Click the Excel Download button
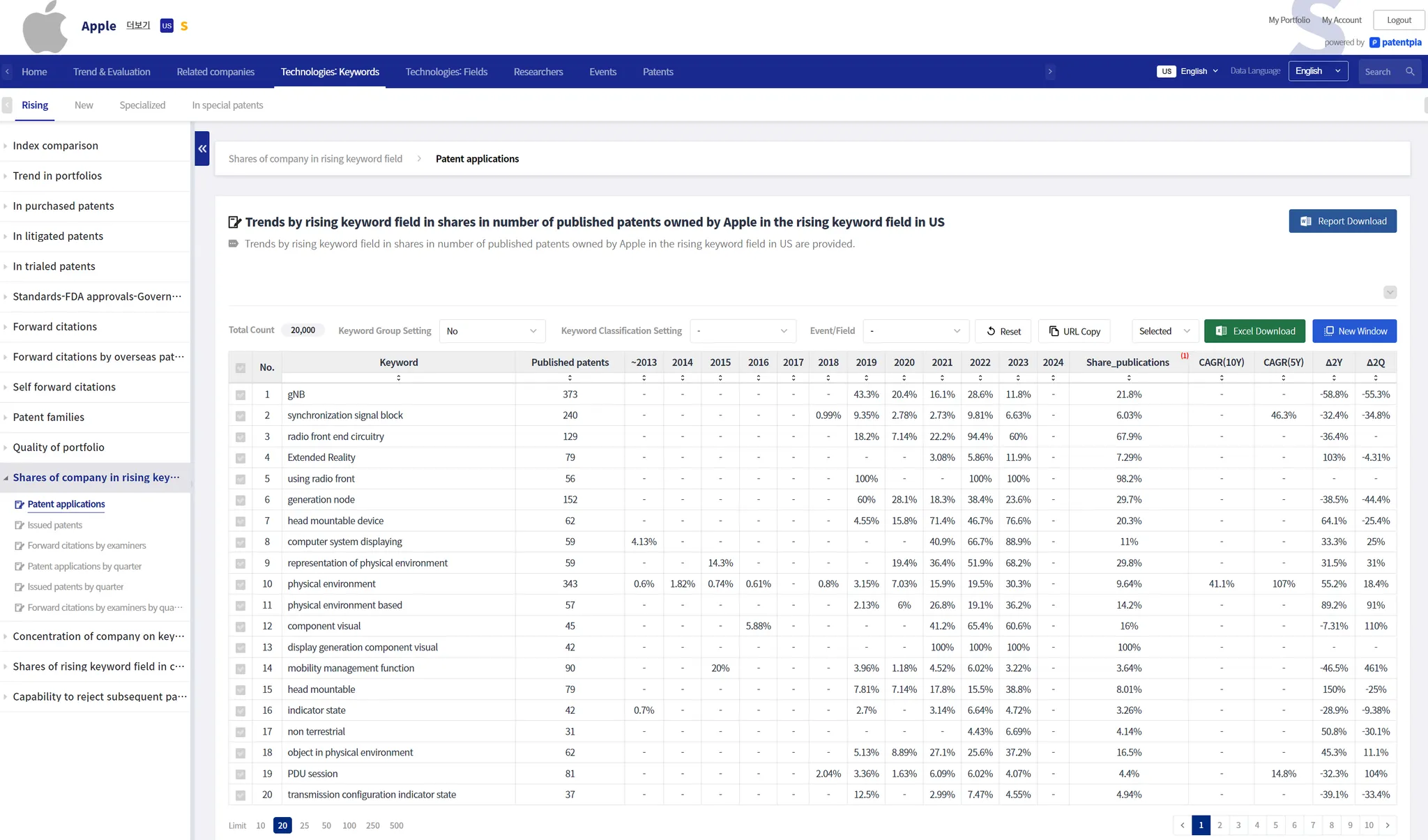This screenshot has width=1428, height=840. [x=1254, y=331]
